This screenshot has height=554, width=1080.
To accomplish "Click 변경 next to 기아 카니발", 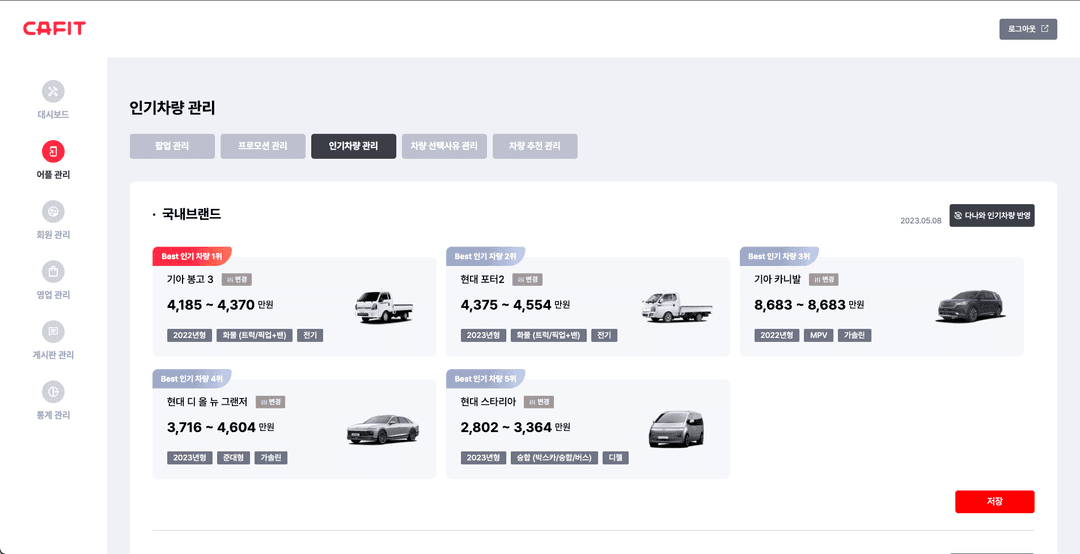I will point(824,279).
